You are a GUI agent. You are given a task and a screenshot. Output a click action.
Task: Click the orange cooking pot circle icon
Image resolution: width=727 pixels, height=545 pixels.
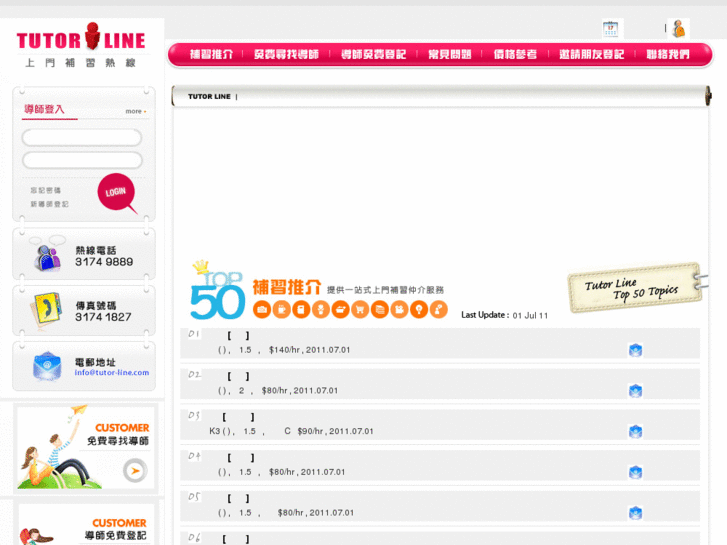[340, 309]
